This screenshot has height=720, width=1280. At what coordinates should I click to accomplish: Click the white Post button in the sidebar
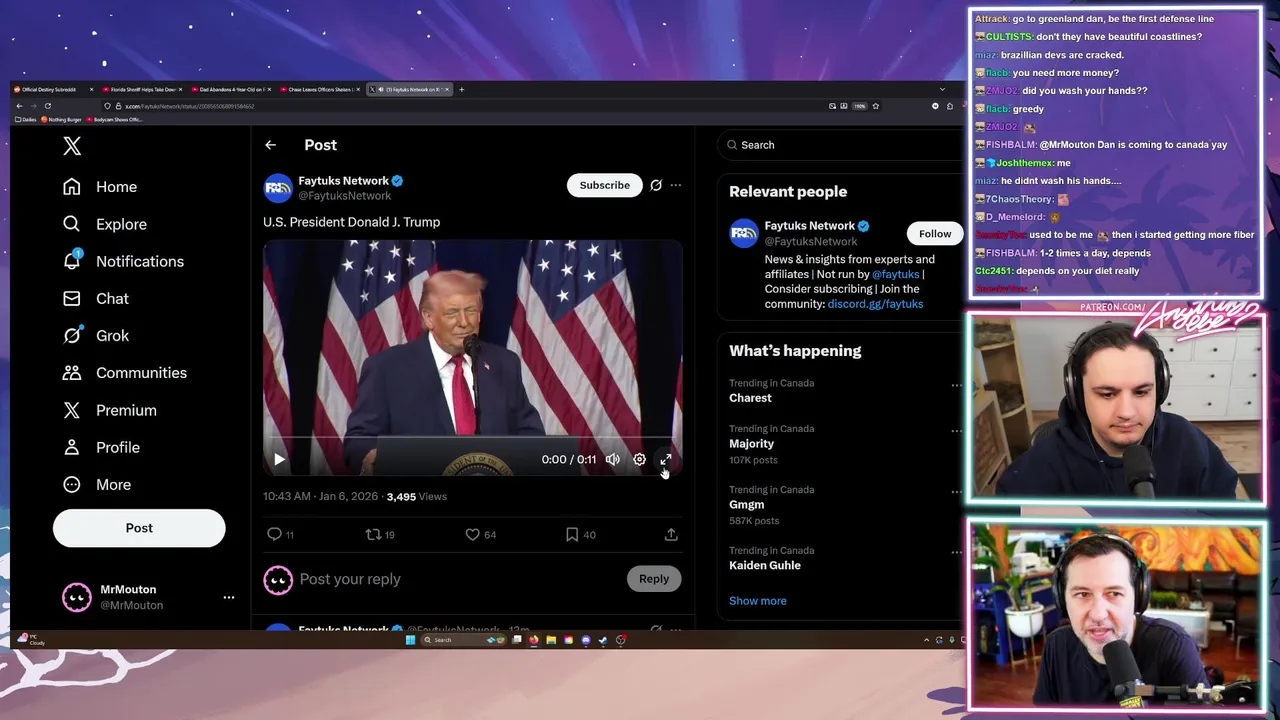(x=139, y=528)
